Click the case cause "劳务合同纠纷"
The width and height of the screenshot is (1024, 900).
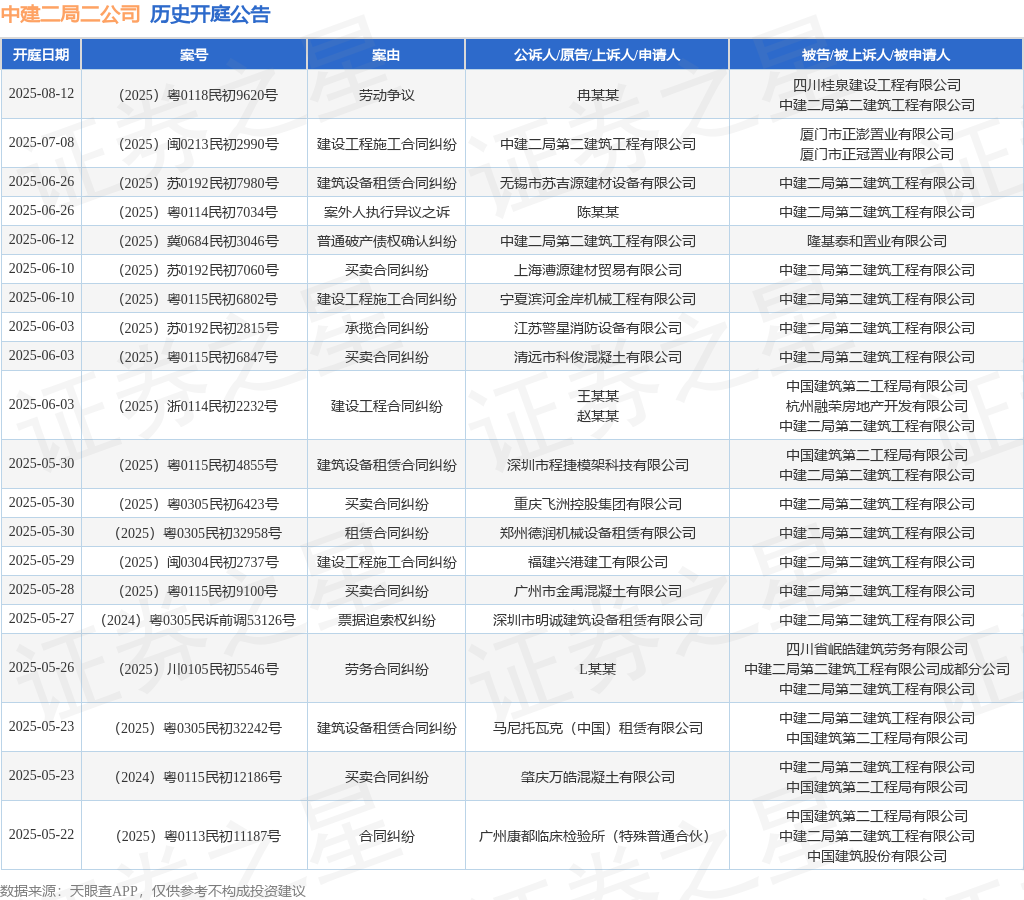[x=387, y=669]
